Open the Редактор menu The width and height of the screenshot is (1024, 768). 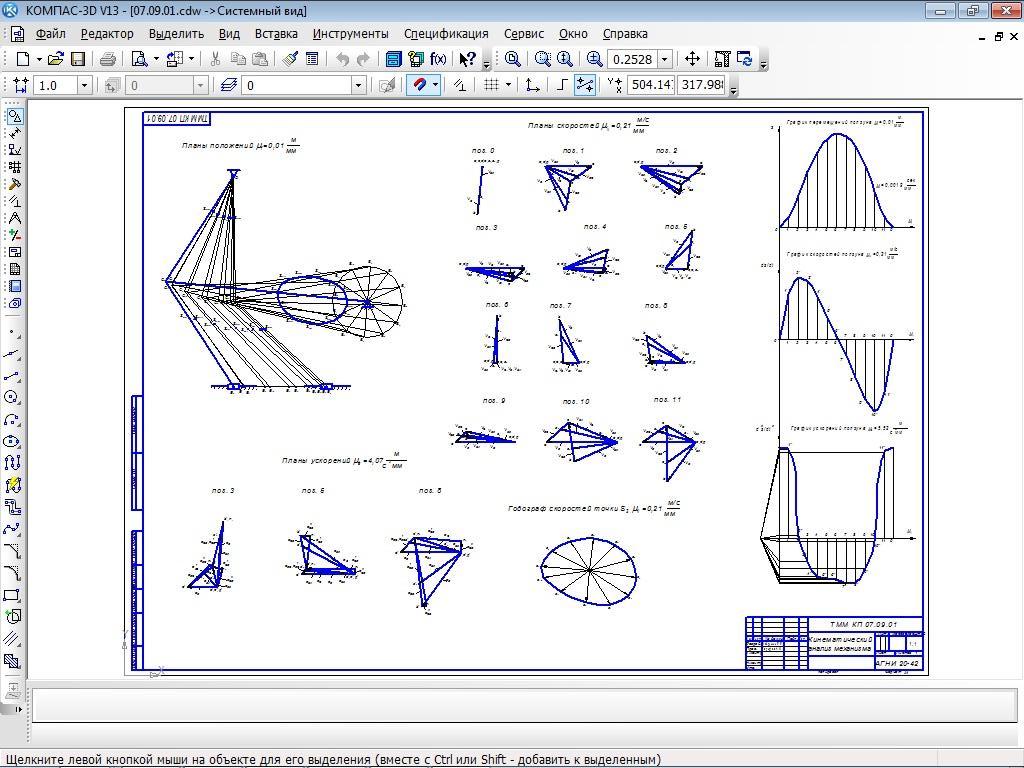coord(107,34)
